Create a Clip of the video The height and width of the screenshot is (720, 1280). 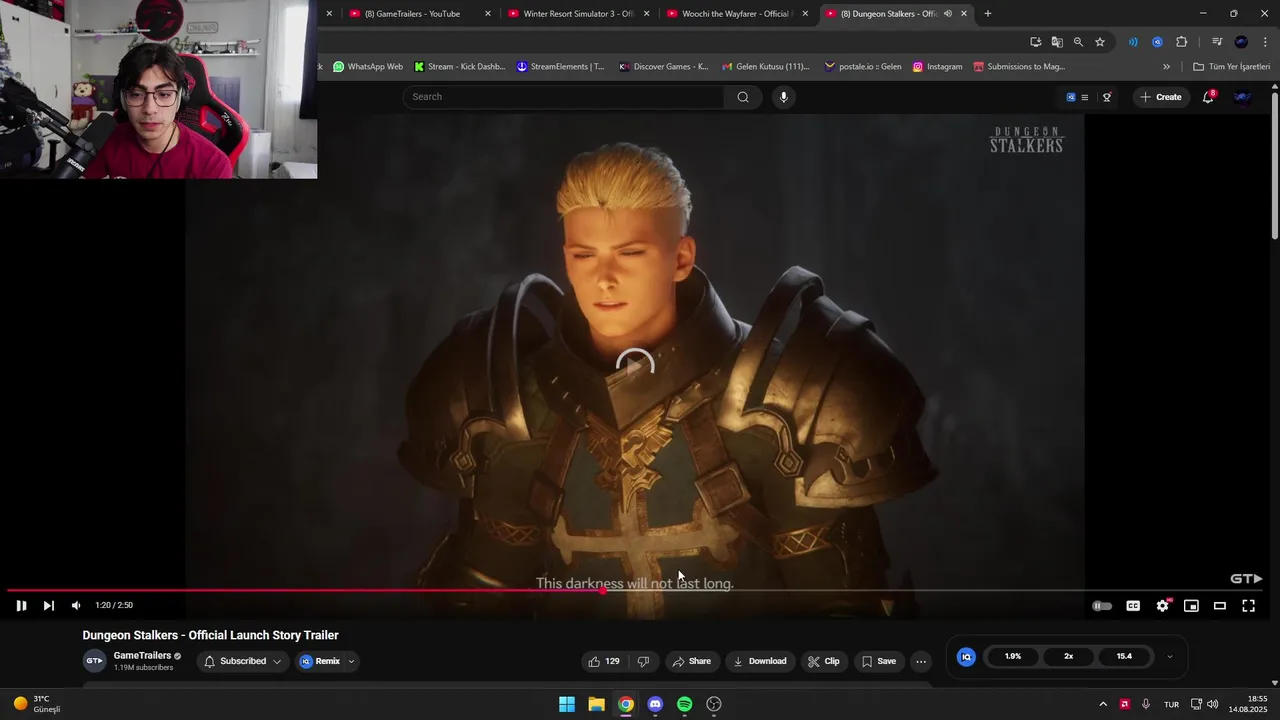(x=824, y=661)
